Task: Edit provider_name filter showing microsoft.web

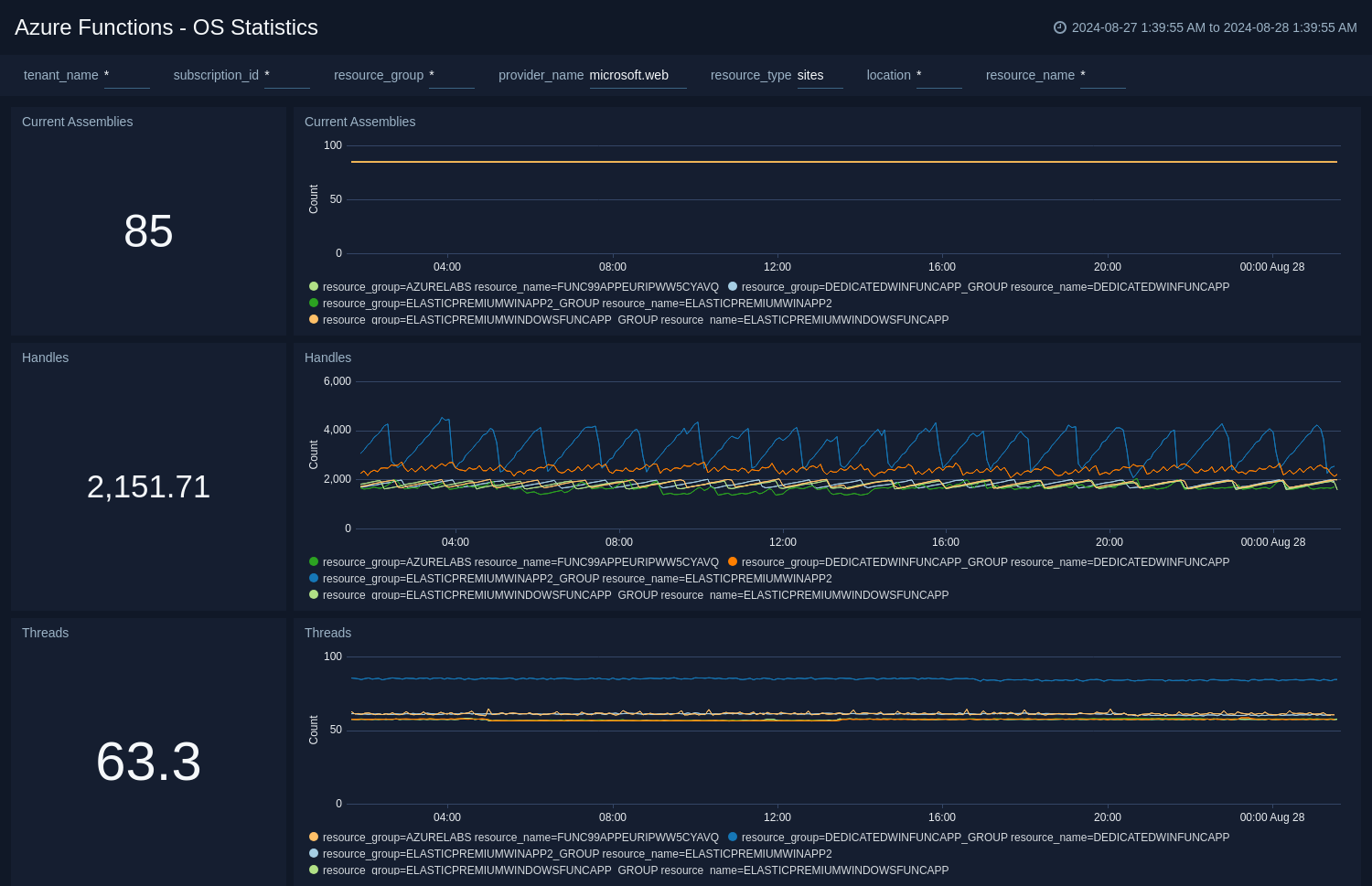Action: pos(638,76)
